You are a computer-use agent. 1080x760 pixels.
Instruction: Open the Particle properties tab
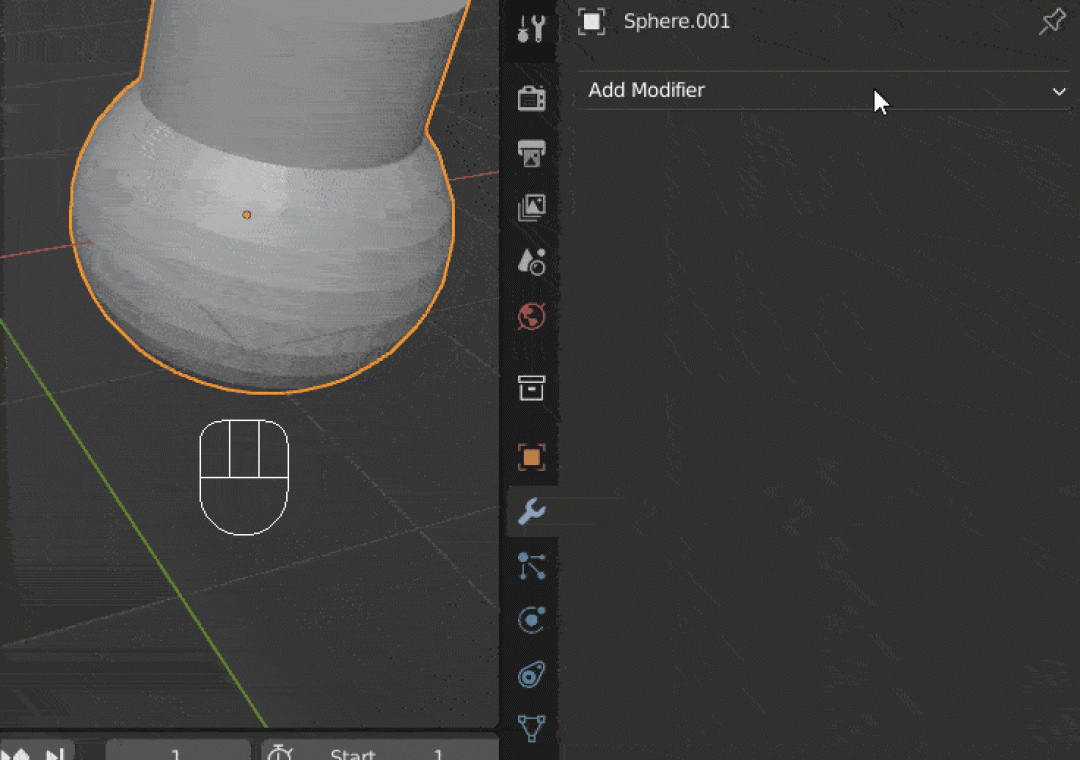531,566
